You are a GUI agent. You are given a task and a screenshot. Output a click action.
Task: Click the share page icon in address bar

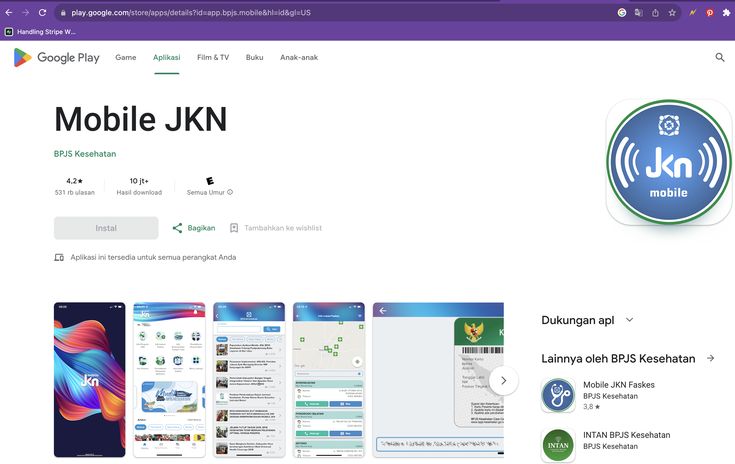655,13
